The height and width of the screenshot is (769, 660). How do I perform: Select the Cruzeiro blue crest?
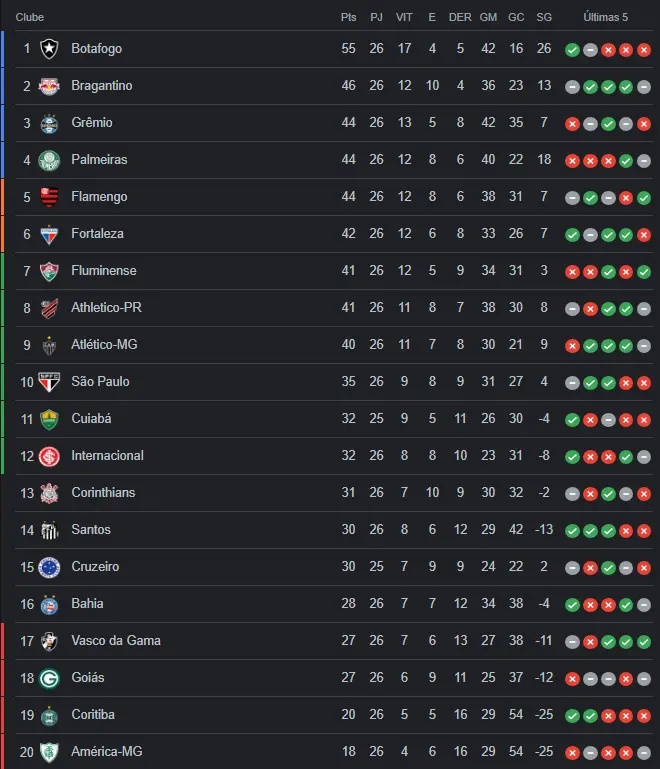coord(49,567)
